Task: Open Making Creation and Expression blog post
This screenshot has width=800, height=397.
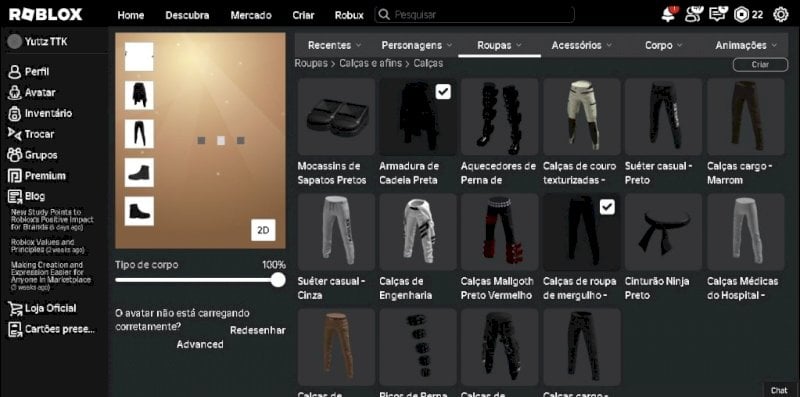Action: pos(51,276)
